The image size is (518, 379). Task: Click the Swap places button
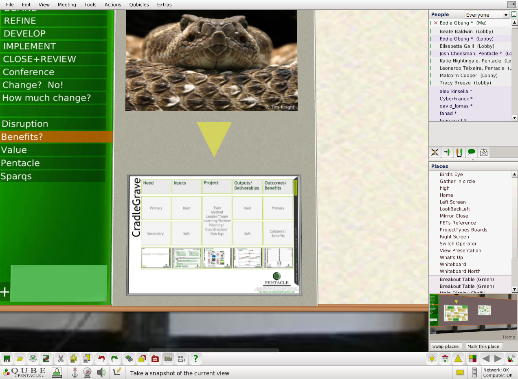(446, 346)
